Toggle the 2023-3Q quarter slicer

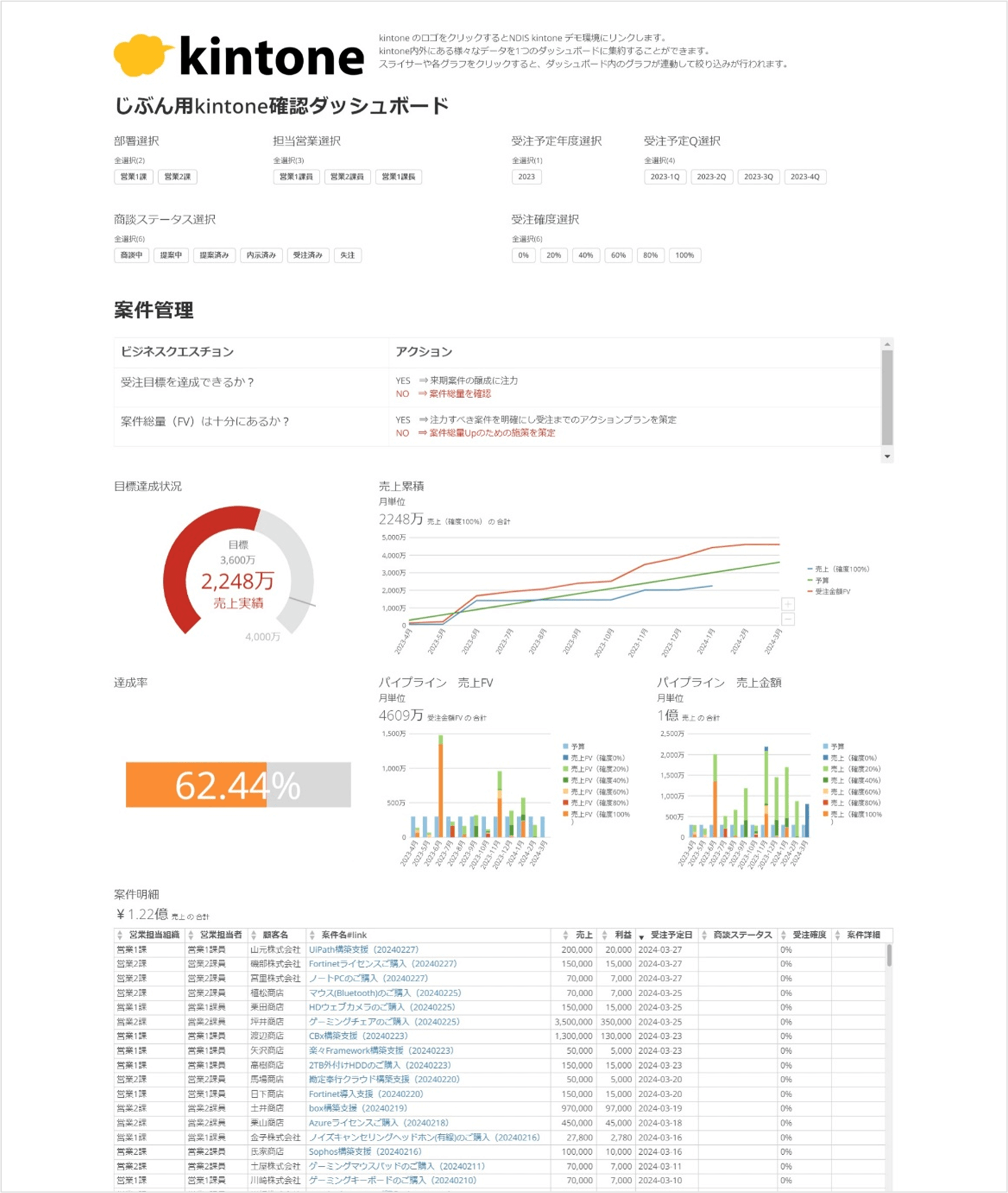tap(758, 176)
